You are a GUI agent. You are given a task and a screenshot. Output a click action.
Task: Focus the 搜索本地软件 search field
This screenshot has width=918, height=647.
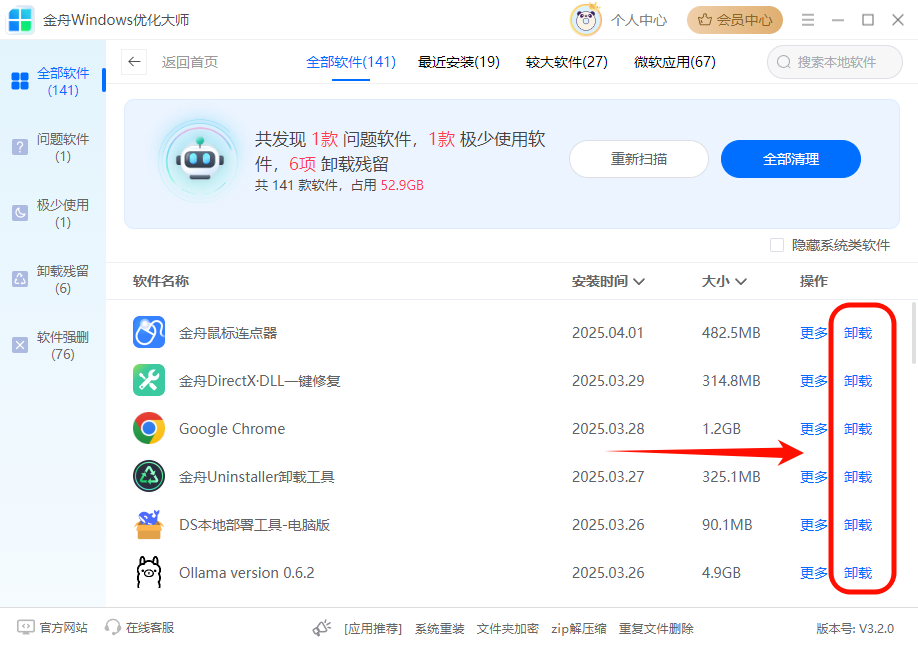(x=835, y=62)
